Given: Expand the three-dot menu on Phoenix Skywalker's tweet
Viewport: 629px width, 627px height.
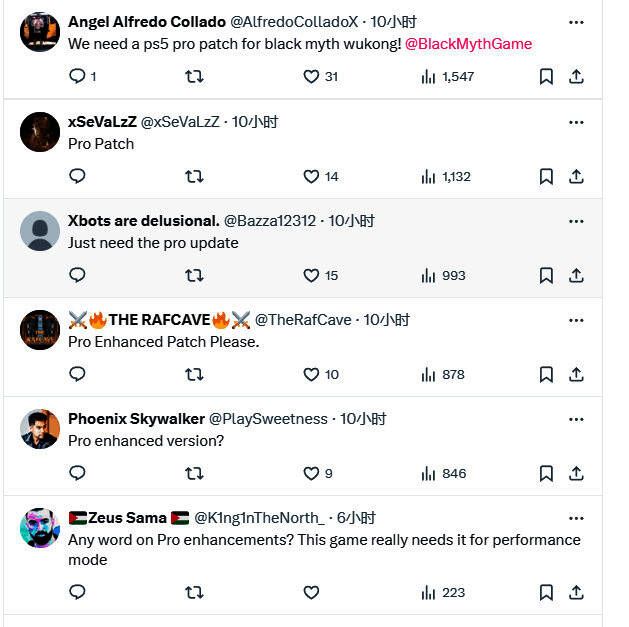Looking at the screenshot, I should 576,419.
